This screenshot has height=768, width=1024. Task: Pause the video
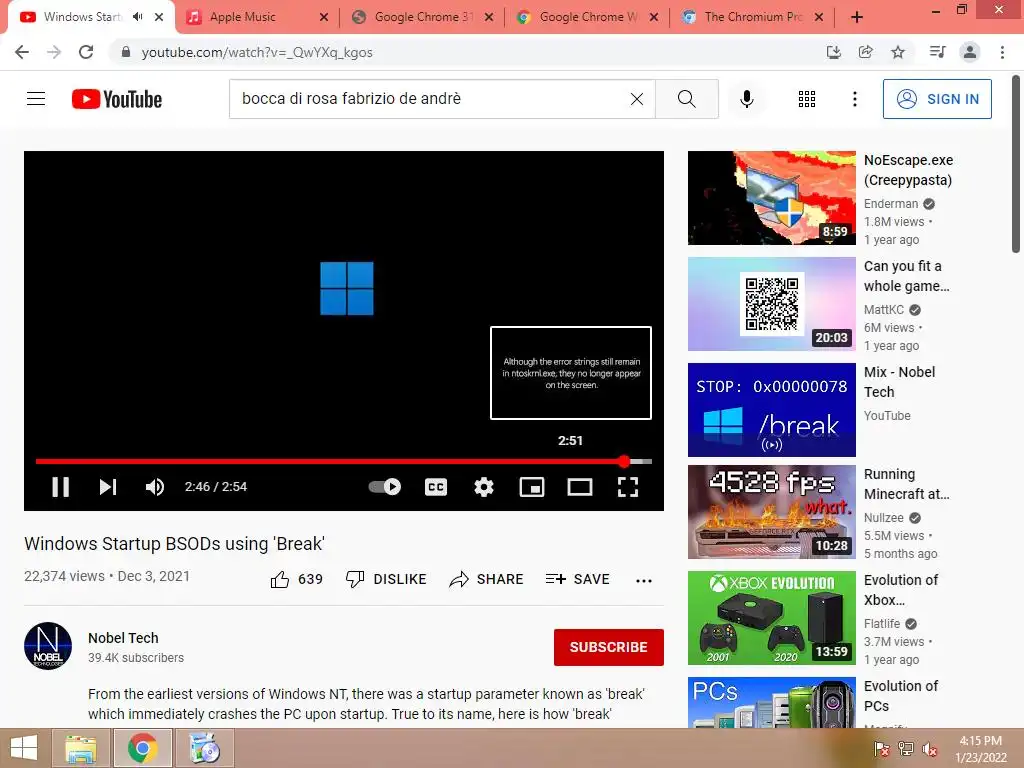click(61, 487)
